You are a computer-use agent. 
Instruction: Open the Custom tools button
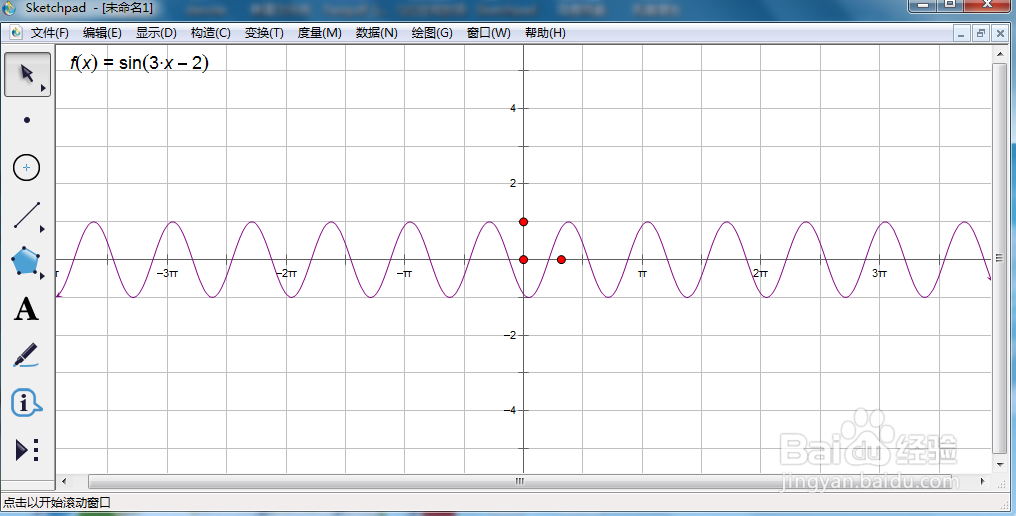(x=27, y=450)
